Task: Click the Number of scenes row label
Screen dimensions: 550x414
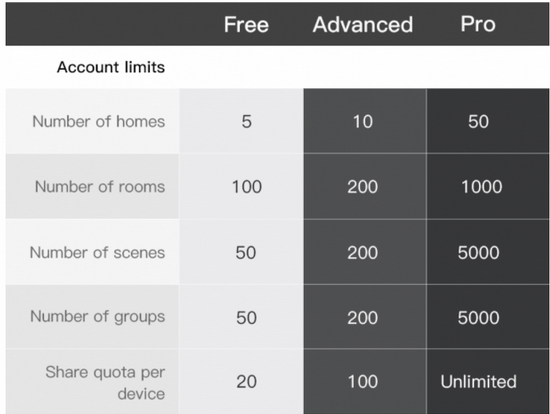Action: pyautogui.click(x=97, y=252)
